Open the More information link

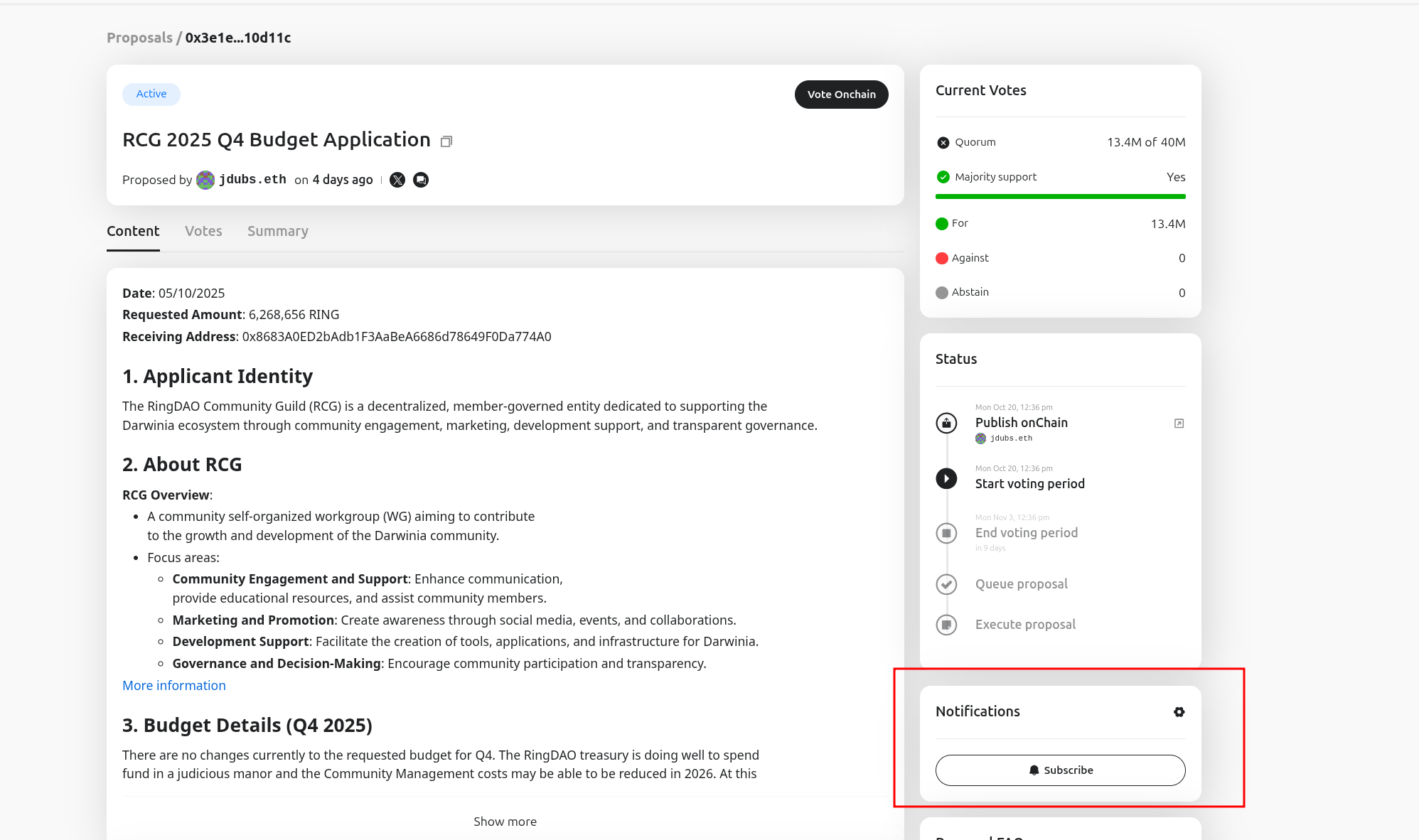click(x=174, y=686)
